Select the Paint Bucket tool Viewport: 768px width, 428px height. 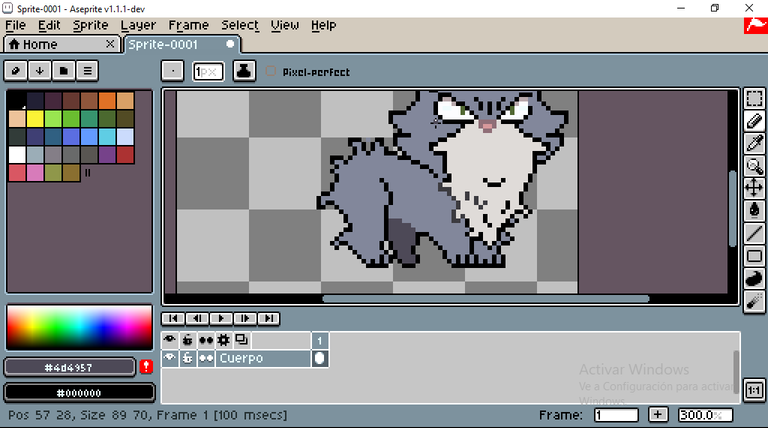coord(754,211)
